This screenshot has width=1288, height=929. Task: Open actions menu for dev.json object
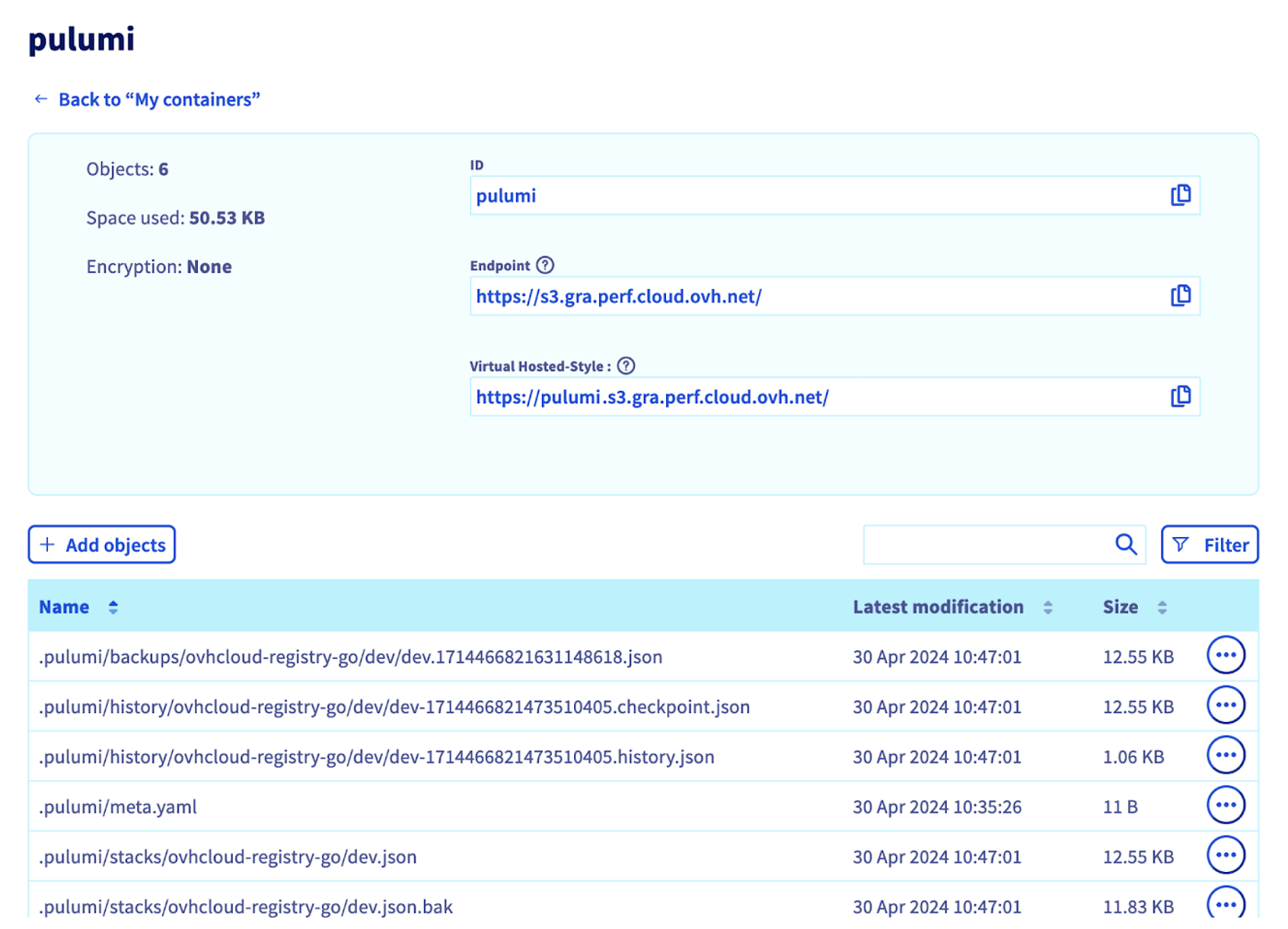pos(1225,854)
